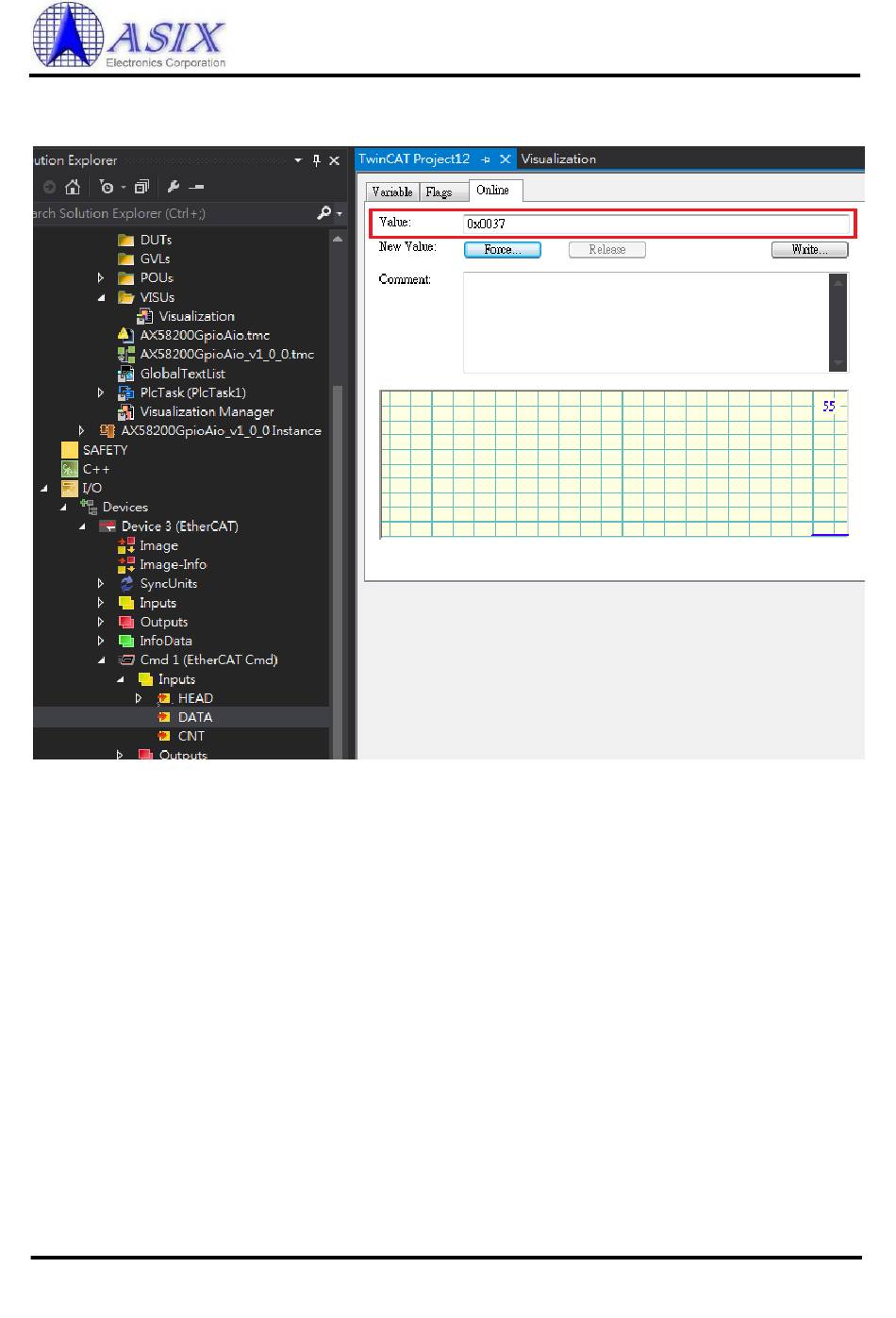896x1318 pixels.
Task: Click the SyncUnits blue arrows icon
Action: (x=126, y=583)
